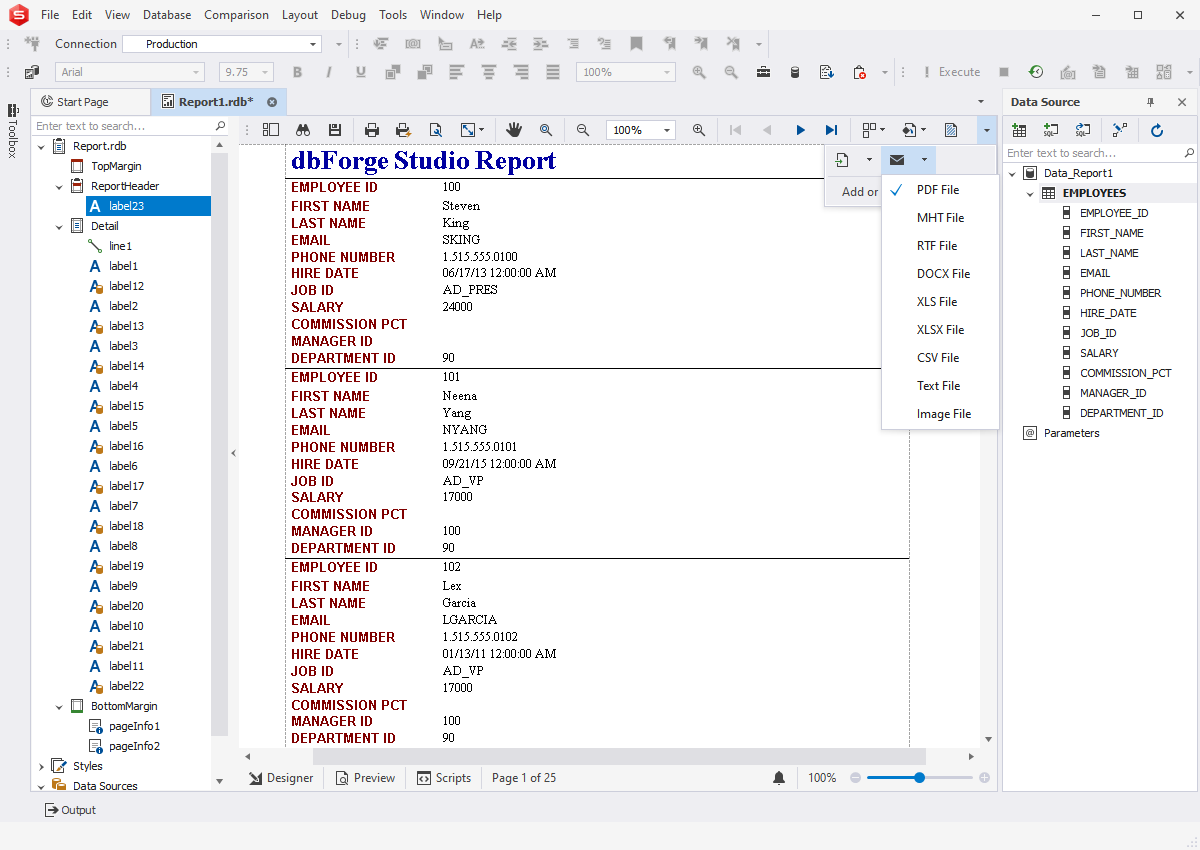Jump to the last page of the report
Image resolution: width=1200 pixels, height=850 pixels.
pos(831,130)
